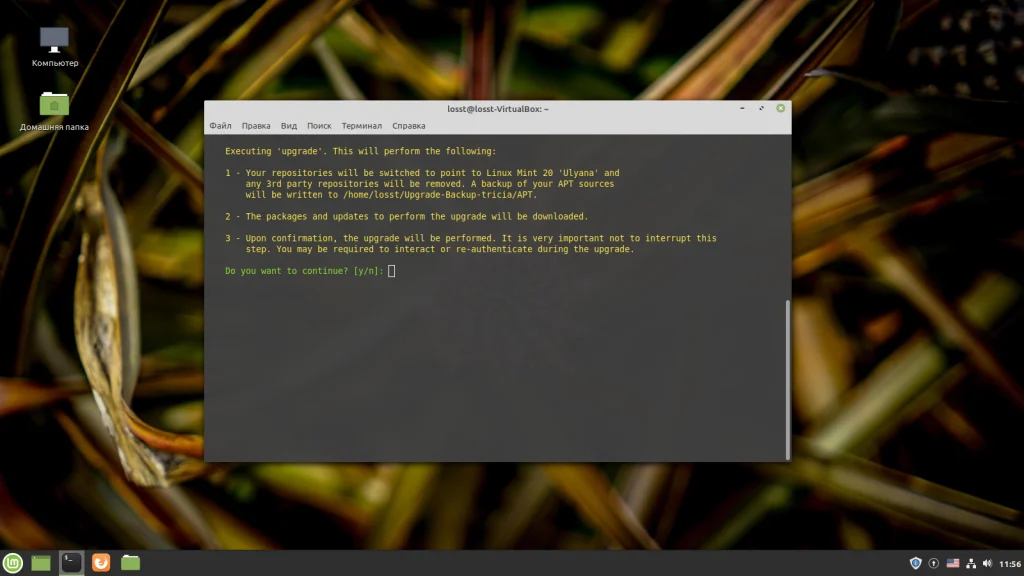1024x576 pixels.
Task: Click the cursor after the continue prompt
Action: coord(391,270)
